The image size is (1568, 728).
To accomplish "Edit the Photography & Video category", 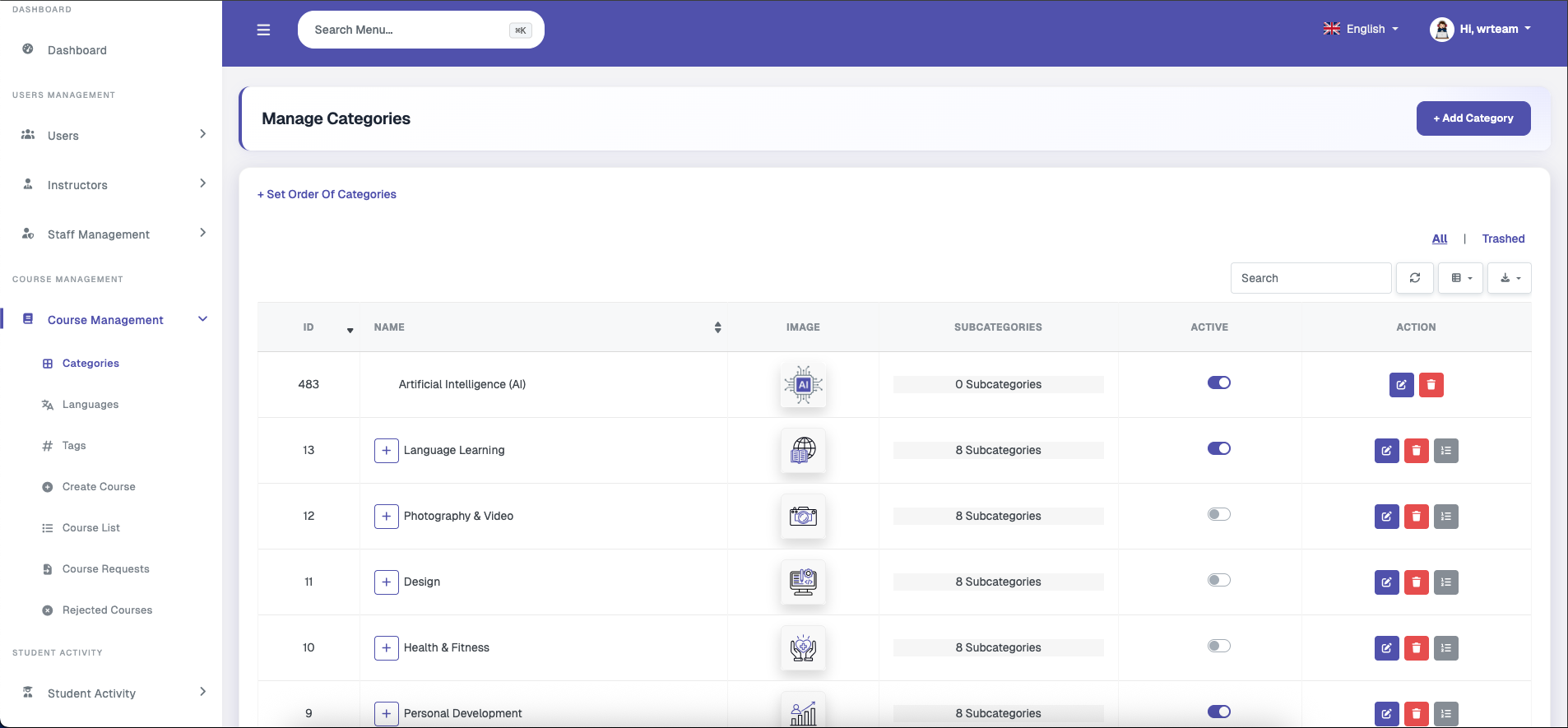I will 1386,517.
